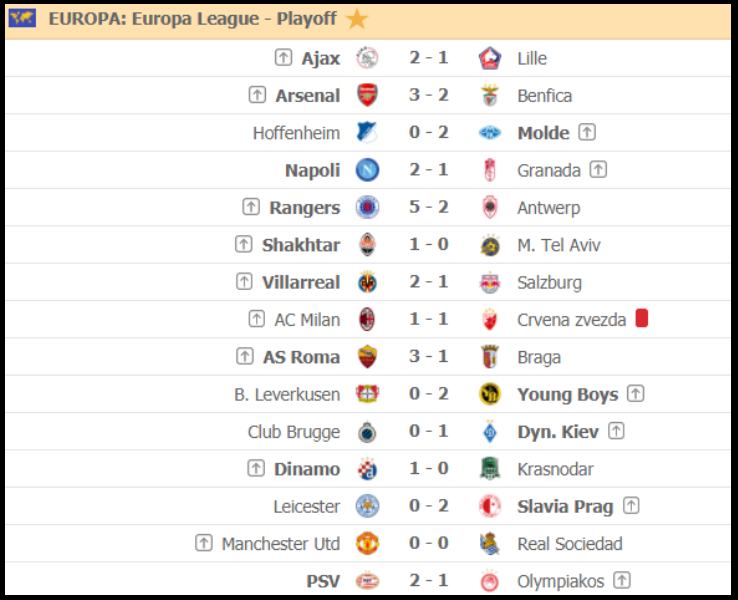Open the Europa League - Playoff header
Screen dimensions: 738x600
(194, 18)
